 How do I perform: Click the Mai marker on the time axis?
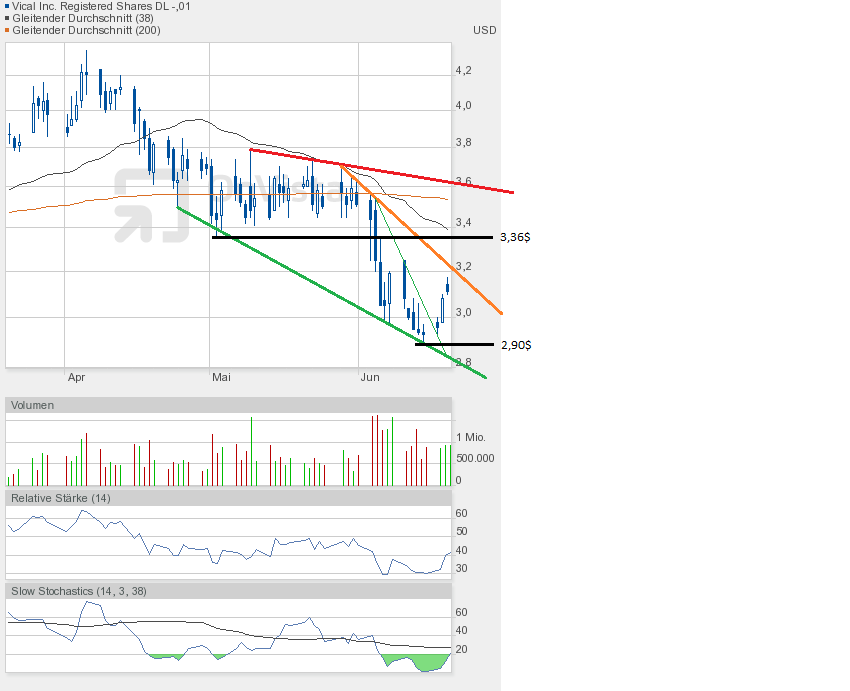pyautogui.click(x=222, y=377)
